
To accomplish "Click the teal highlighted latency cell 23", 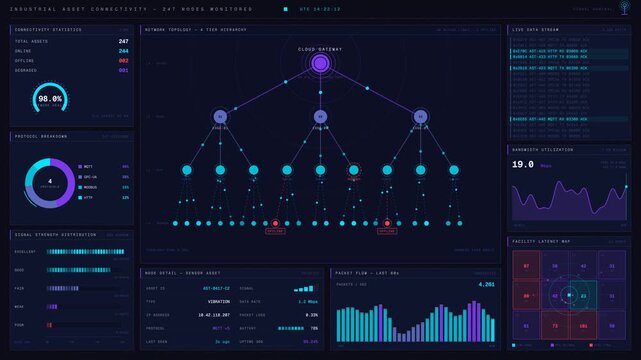I will (583, 295).
